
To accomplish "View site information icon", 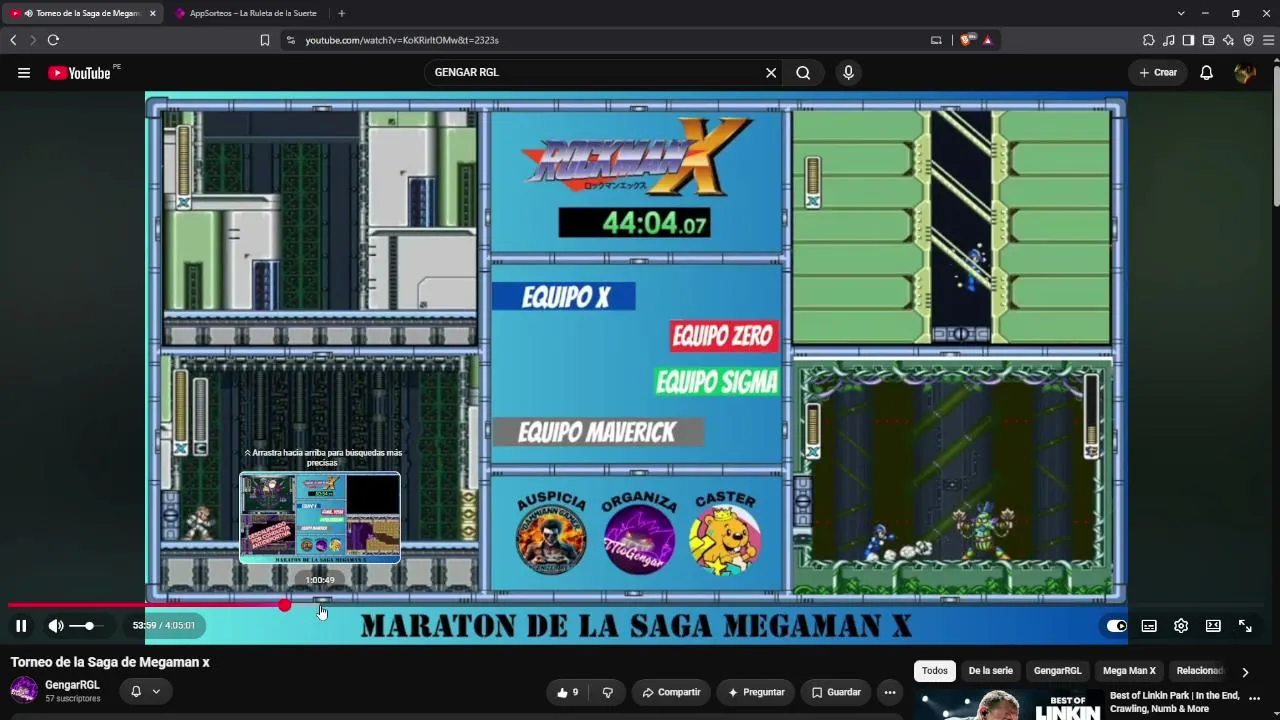I will (291, 40).
